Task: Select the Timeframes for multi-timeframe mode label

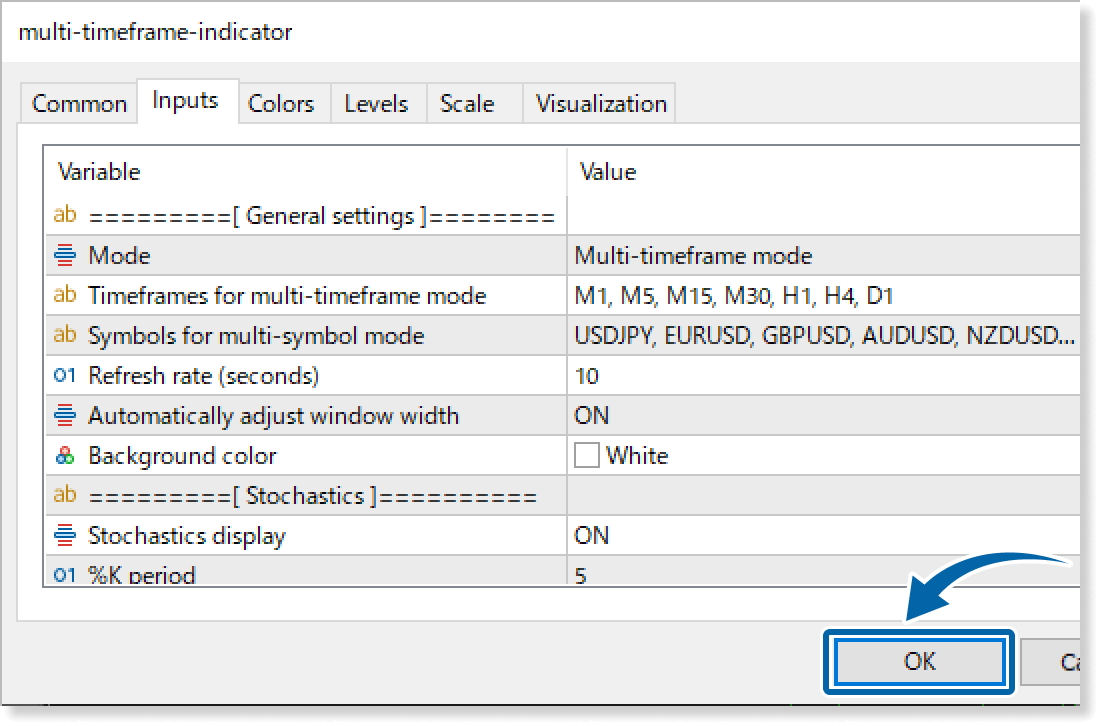Action: click(x=287, y=296)
